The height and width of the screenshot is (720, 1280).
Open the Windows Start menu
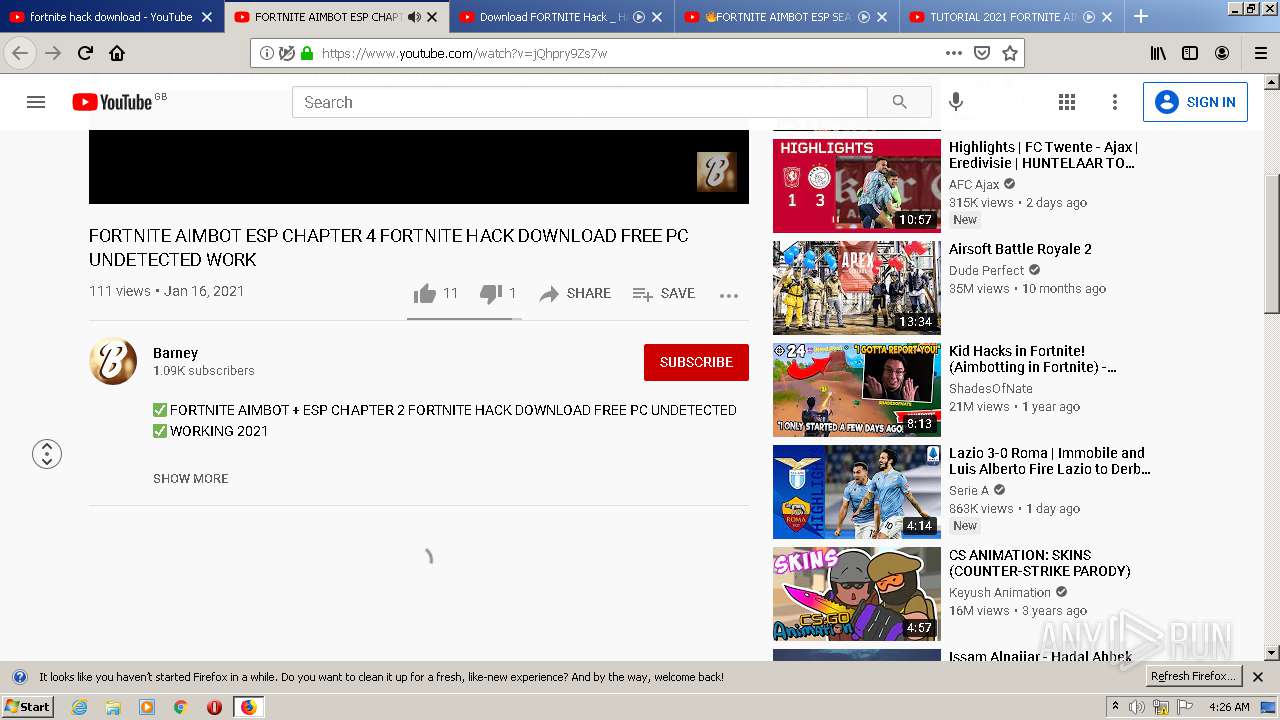click(x=28, y=707)
